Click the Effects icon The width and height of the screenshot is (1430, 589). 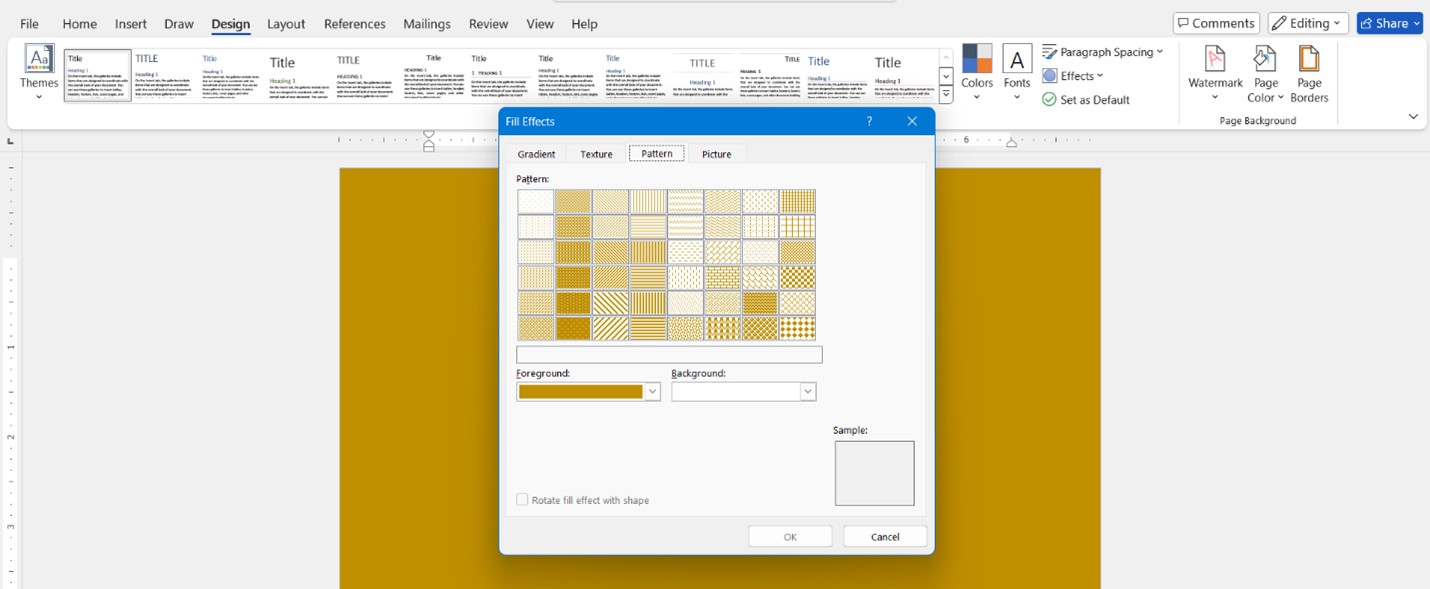click(x=1073, y=75)
